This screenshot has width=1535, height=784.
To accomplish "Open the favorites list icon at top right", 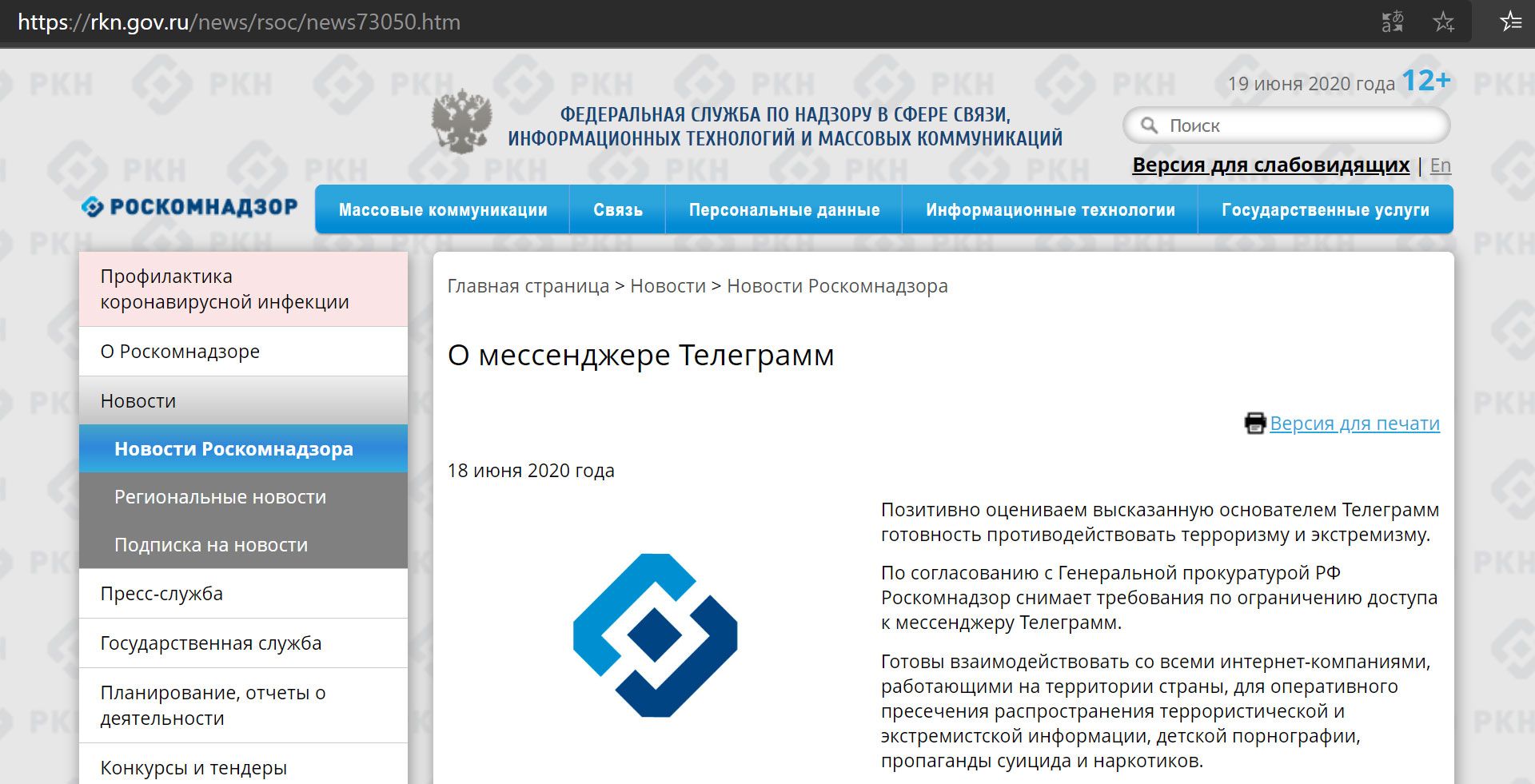I will click(1510, 22).
